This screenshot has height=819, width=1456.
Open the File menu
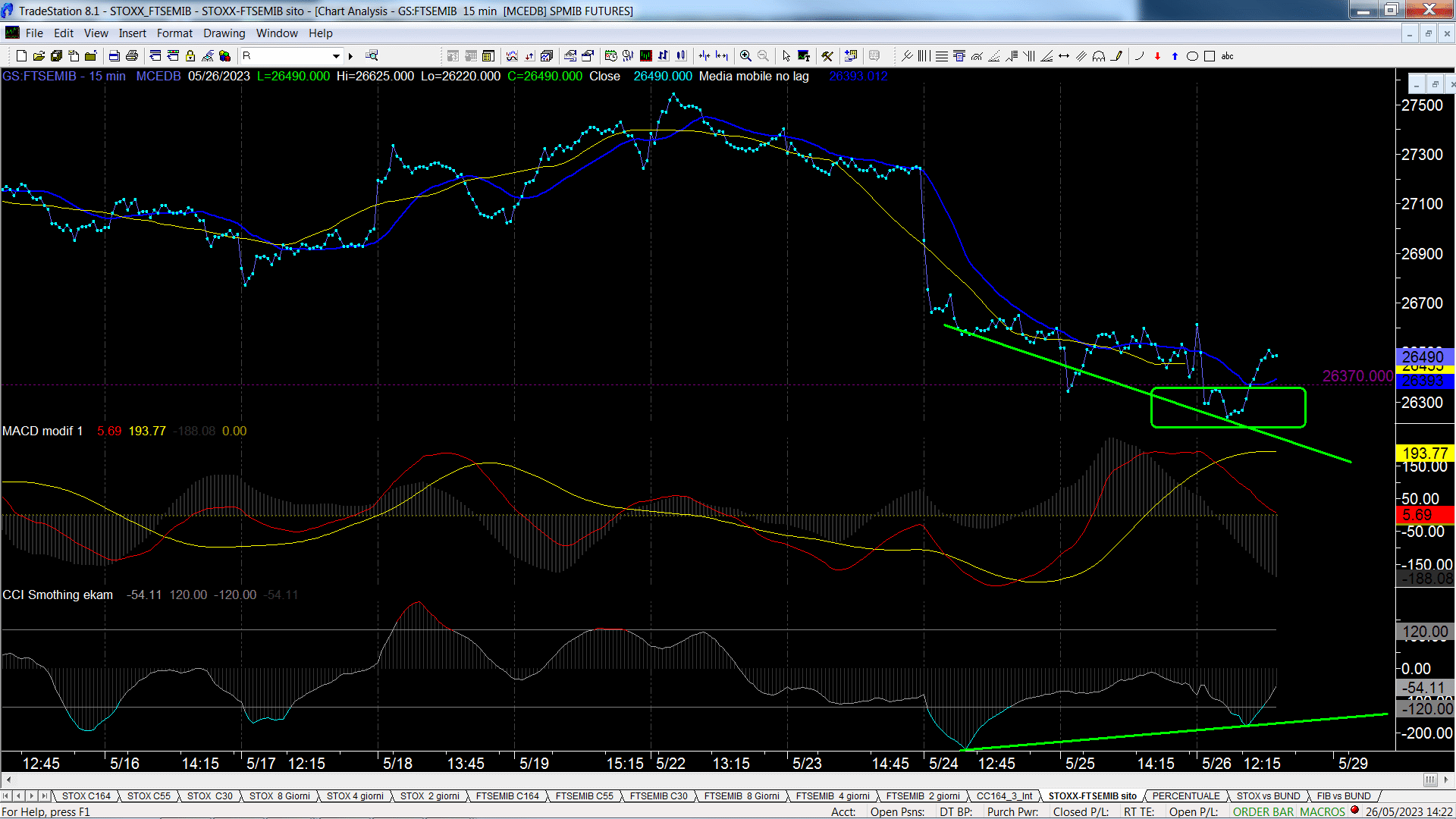[34, 33]
